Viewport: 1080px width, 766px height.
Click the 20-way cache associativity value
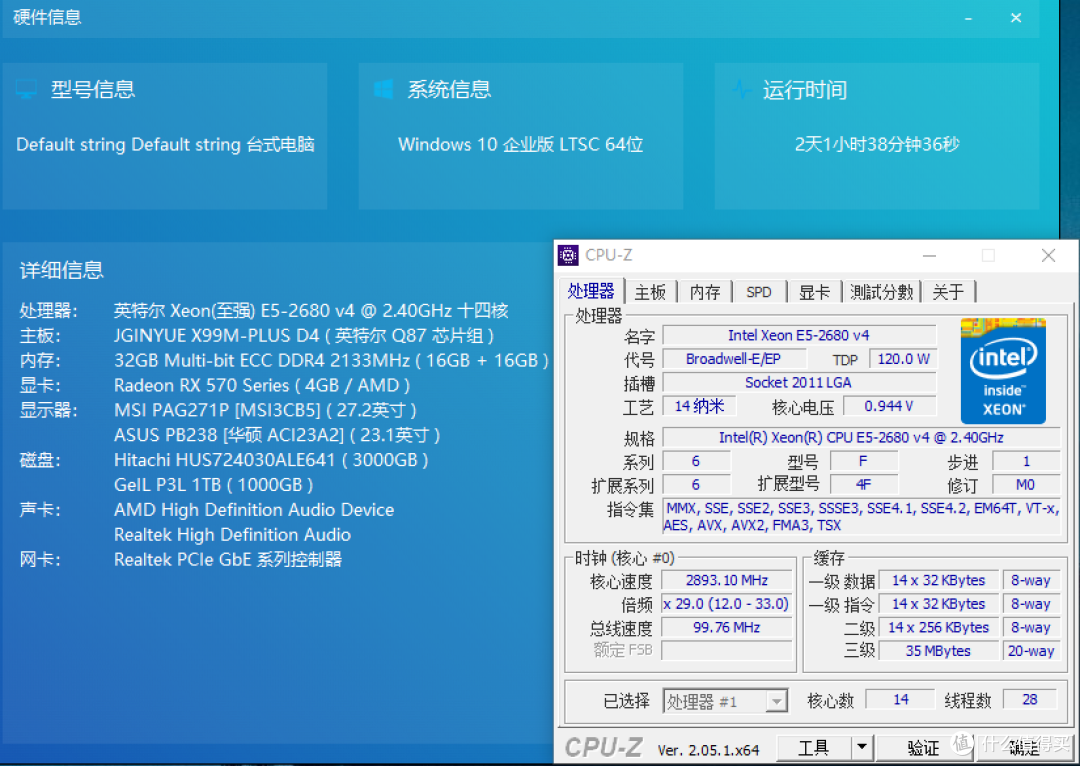tap(1031, 651)
